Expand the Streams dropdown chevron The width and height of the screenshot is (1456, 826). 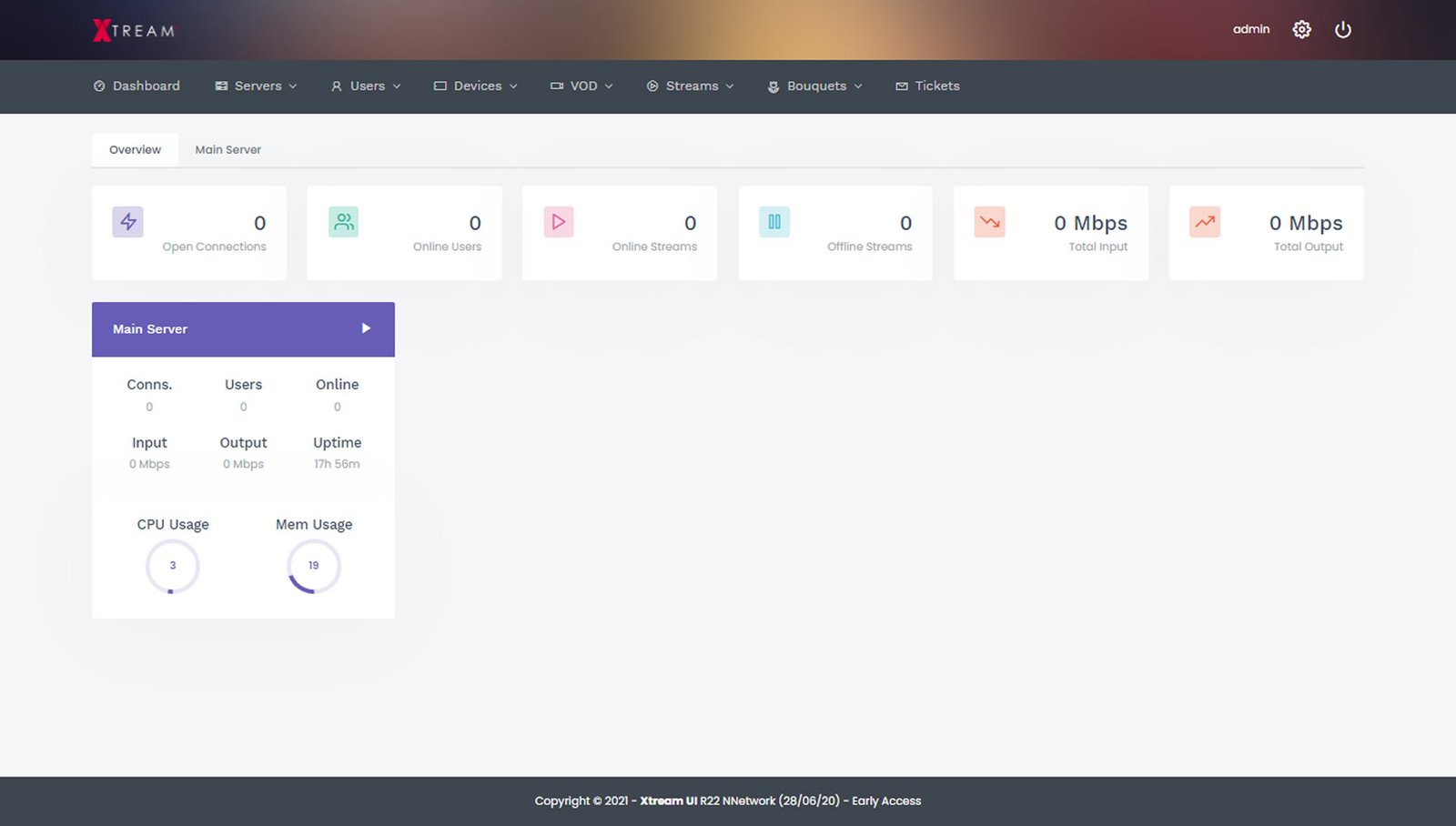click(x=730, y=86)
